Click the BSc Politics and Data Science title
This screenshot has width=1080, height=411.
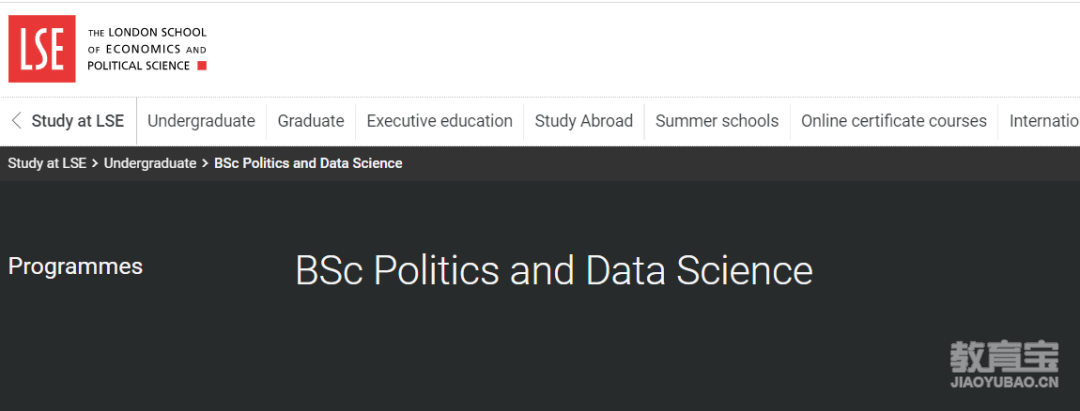pyautogui.click(x=554, y=271)
